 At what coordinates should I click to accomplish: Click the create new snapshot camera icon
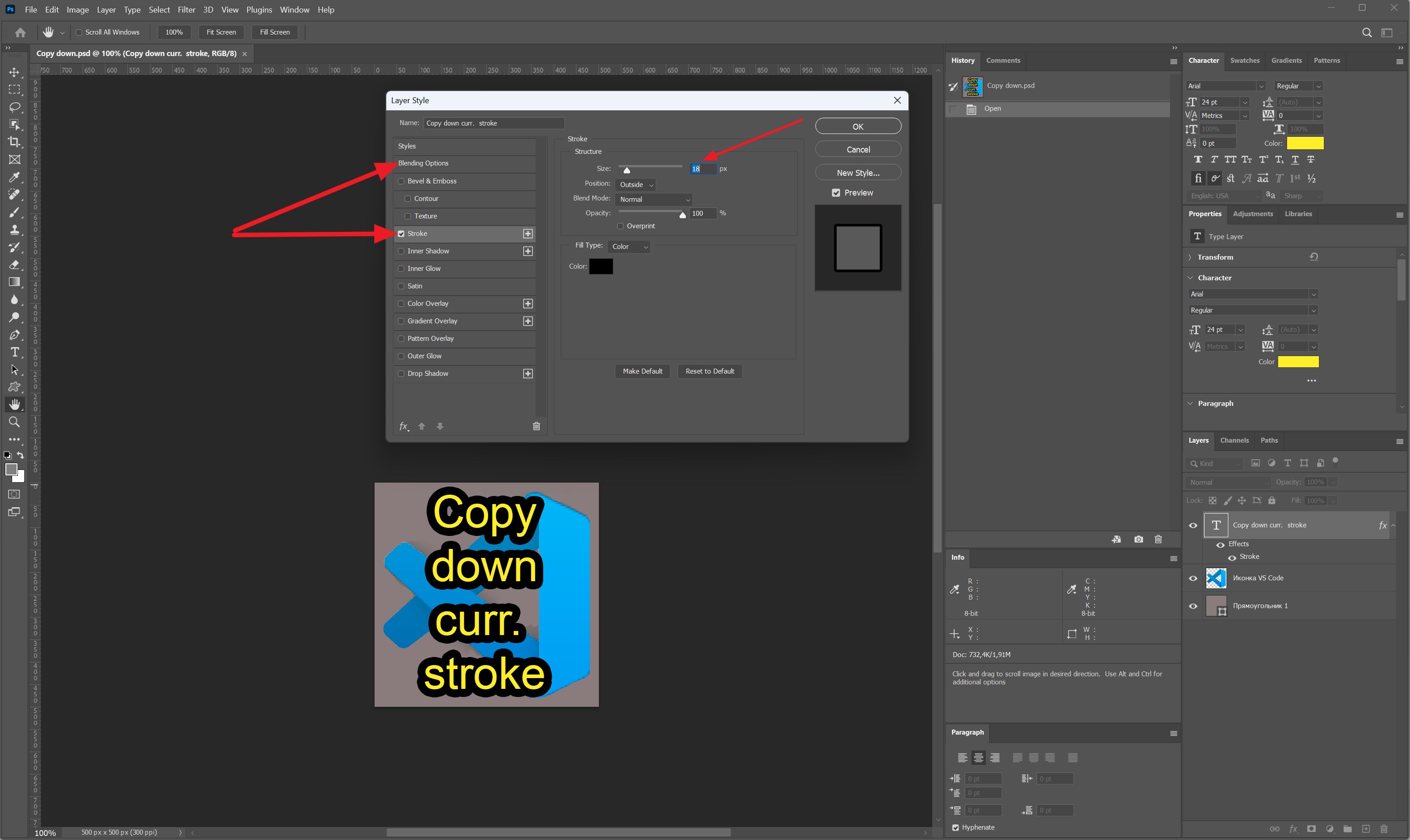1139,540
